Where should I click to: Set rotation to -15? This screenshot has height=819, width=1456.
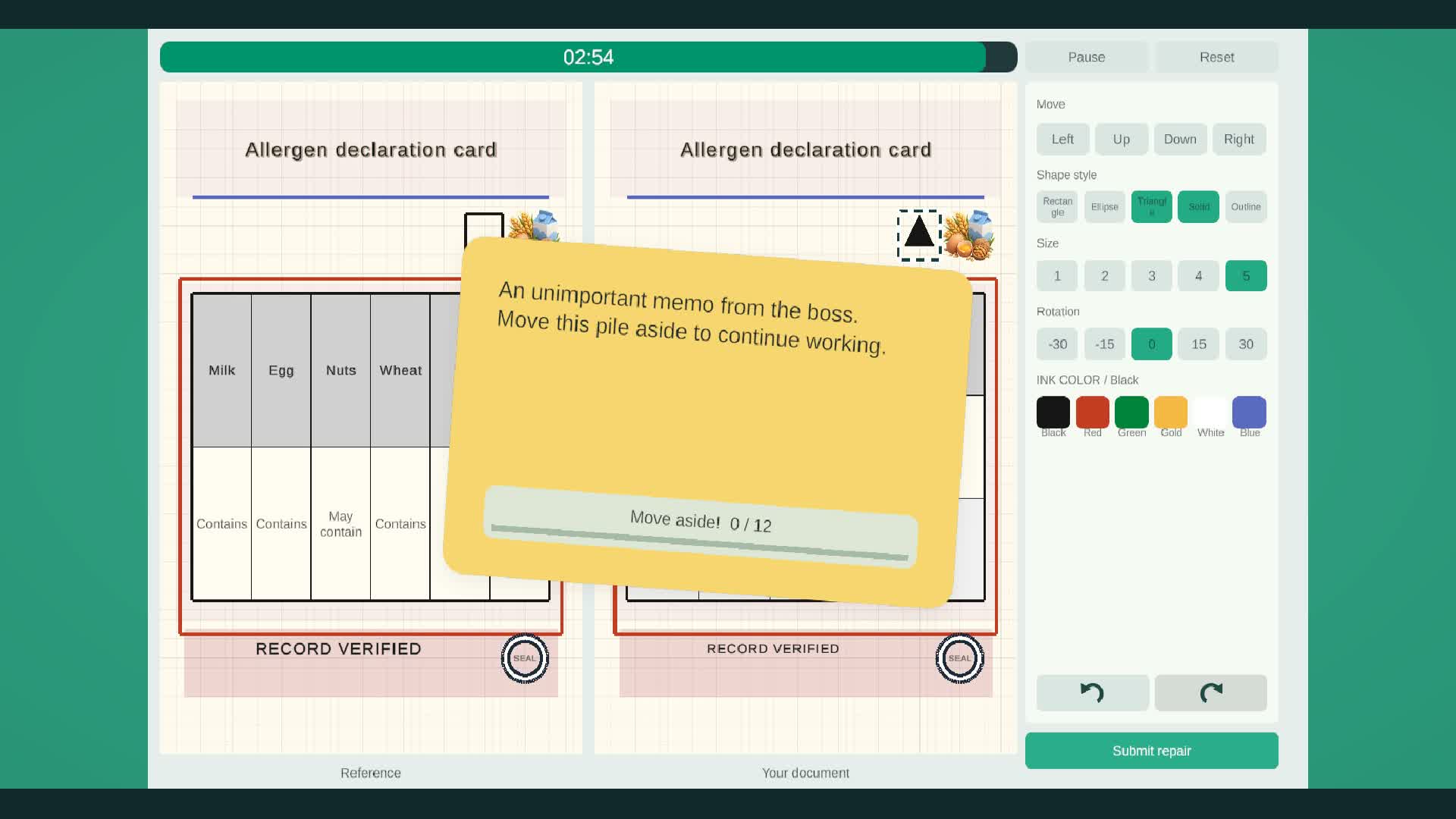tap(1104, 344)
